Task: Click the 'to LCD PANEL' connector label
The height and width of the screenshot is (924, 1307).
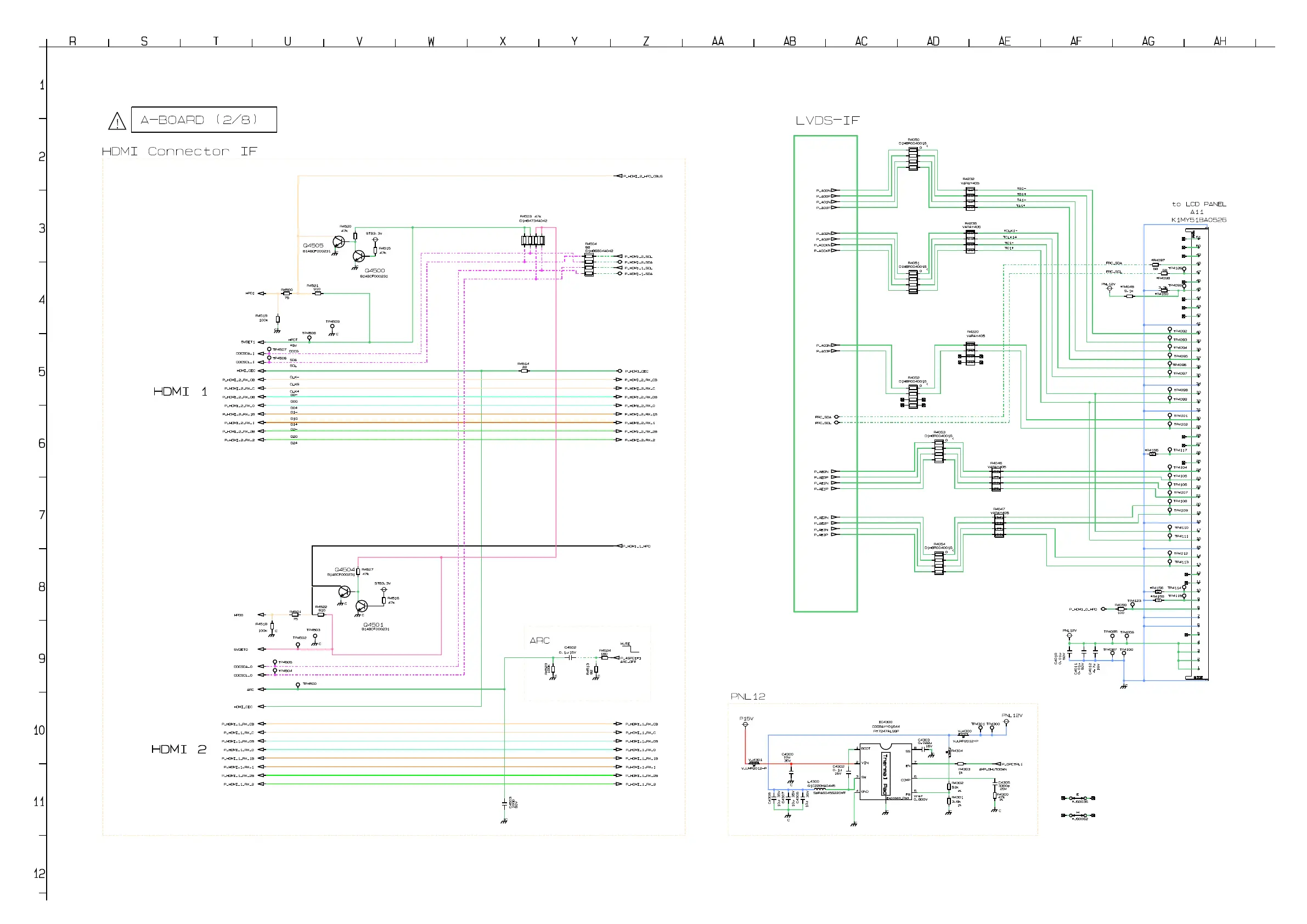Action: point(1198,204)
